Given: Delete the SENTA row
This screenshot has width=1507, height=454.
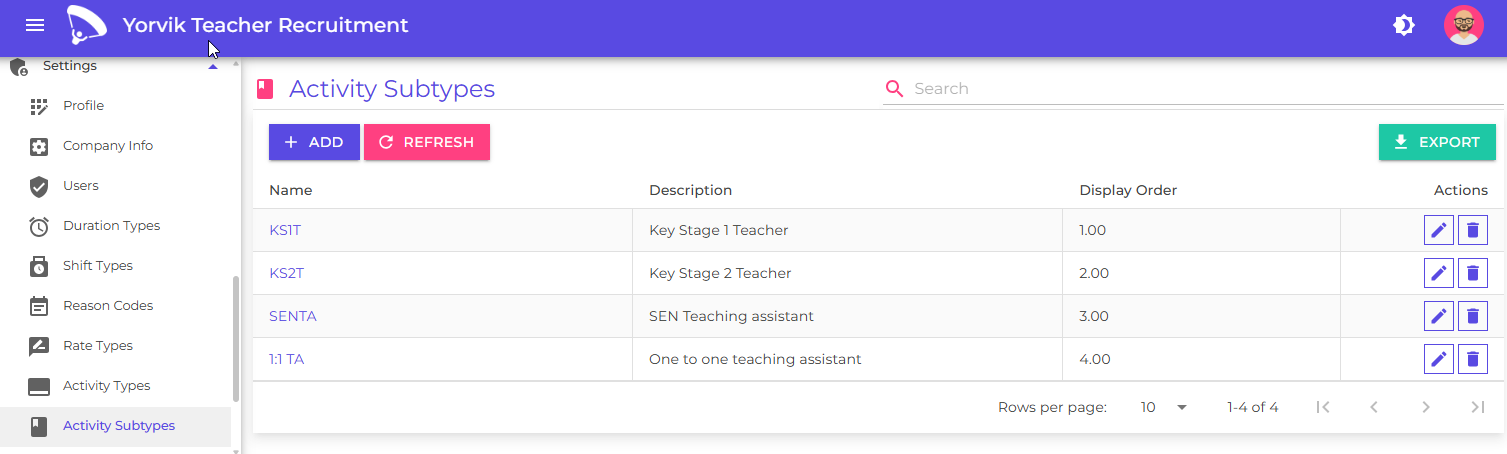Looking at the screenshot, I should [1473, 316].
